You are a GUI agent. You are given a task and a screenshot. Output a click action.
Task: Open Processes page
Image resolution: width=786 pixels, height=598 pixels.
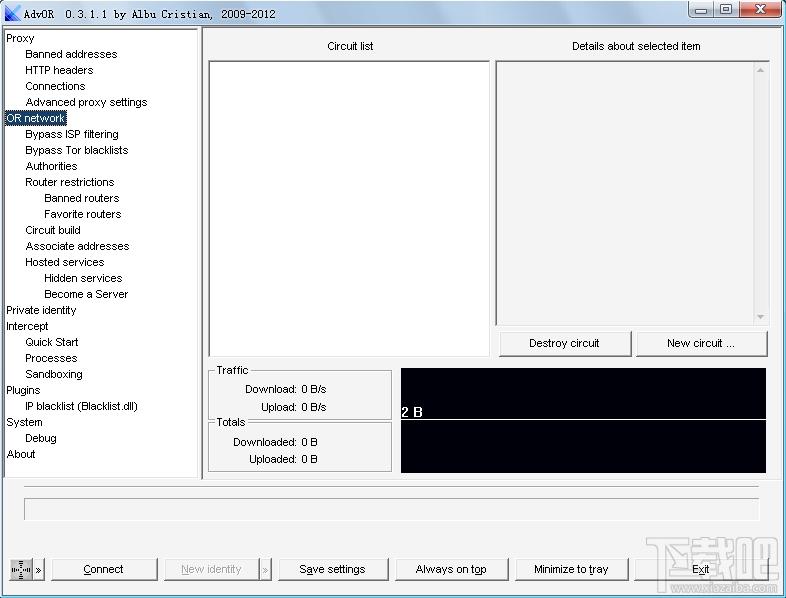tap(51, 359)
